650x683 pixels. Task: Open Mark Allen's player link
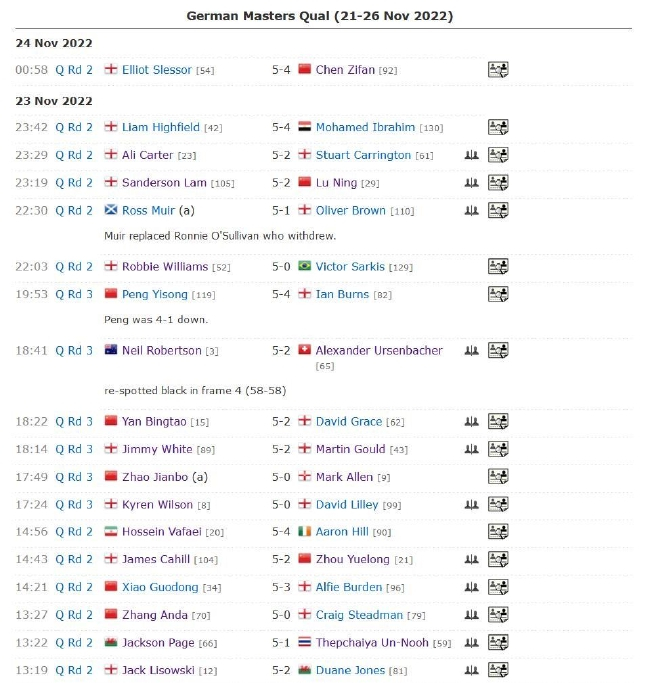pos(344,477)
